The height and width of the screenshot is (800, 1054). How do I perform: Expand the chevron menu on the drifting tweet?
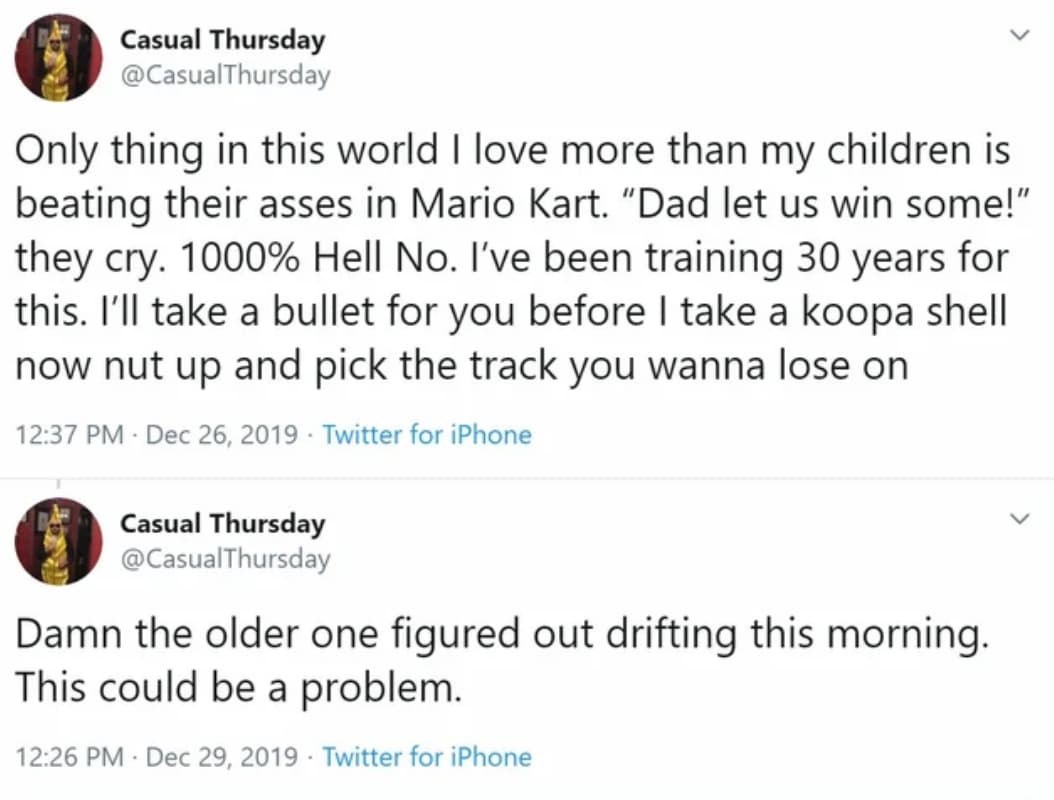pyautogui.click(x=1019, y=519)
